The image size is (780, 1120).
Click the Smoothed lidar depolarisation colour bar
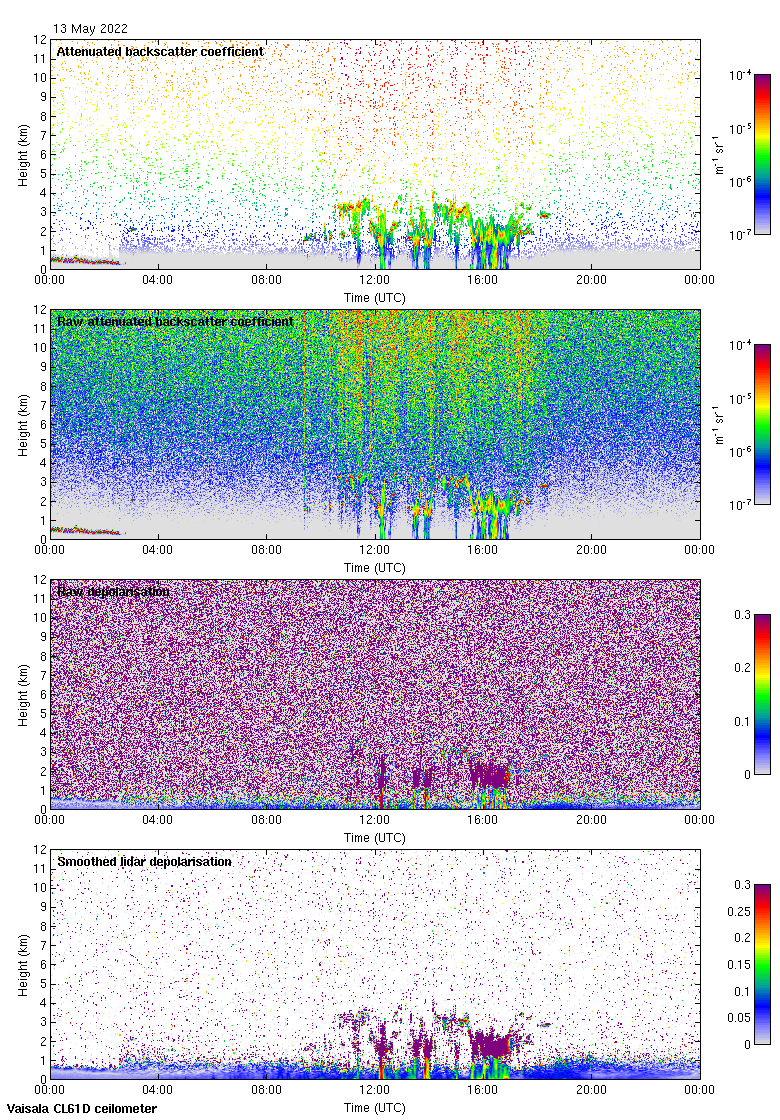pos(763,964)
